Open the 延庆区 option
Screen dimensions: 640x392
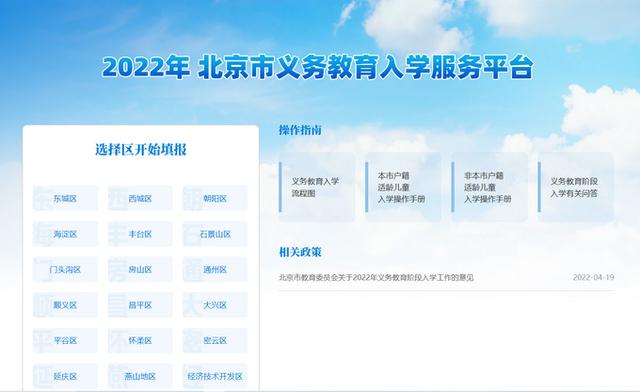[65, 376]
